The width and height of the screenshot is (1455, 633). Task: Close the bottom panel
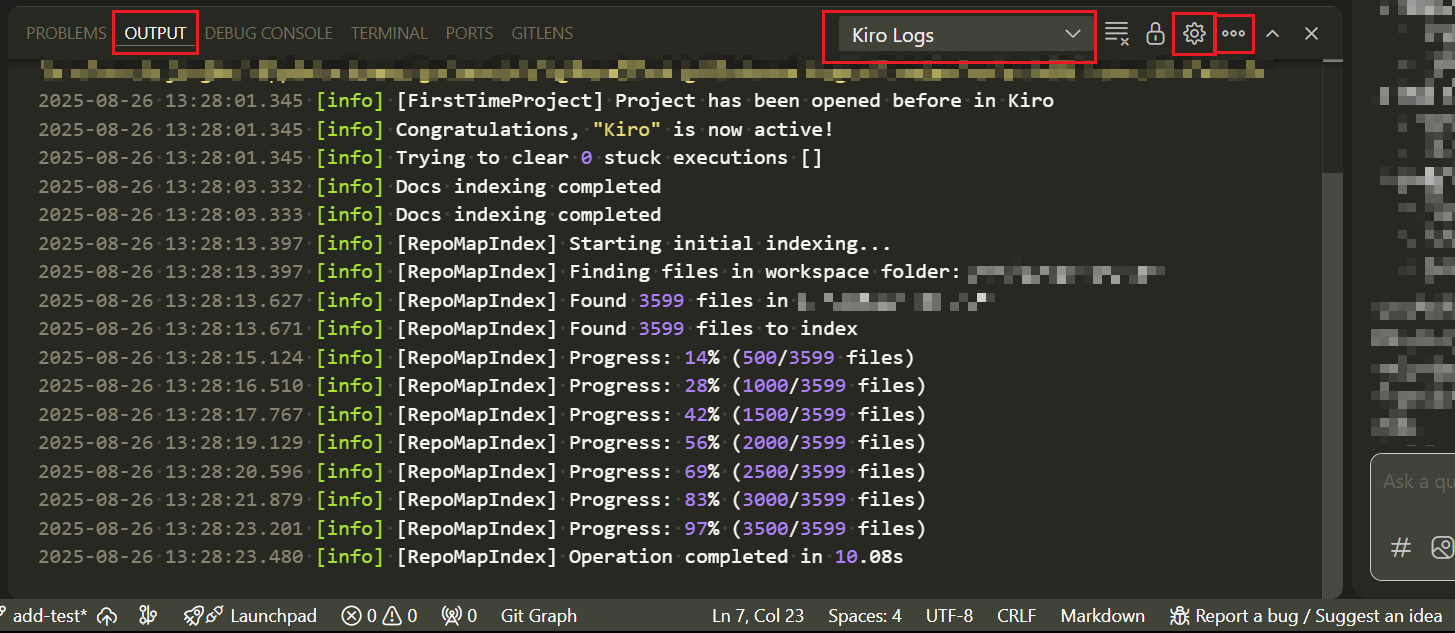click(x=1312, y=34)
